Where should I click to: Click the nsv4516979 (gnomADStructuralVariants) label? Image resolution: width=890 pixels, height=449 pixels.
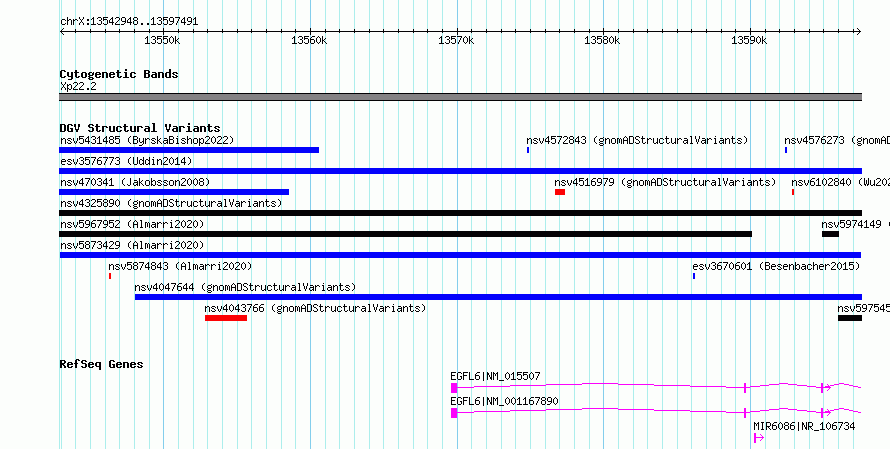[x=665, y=182]
